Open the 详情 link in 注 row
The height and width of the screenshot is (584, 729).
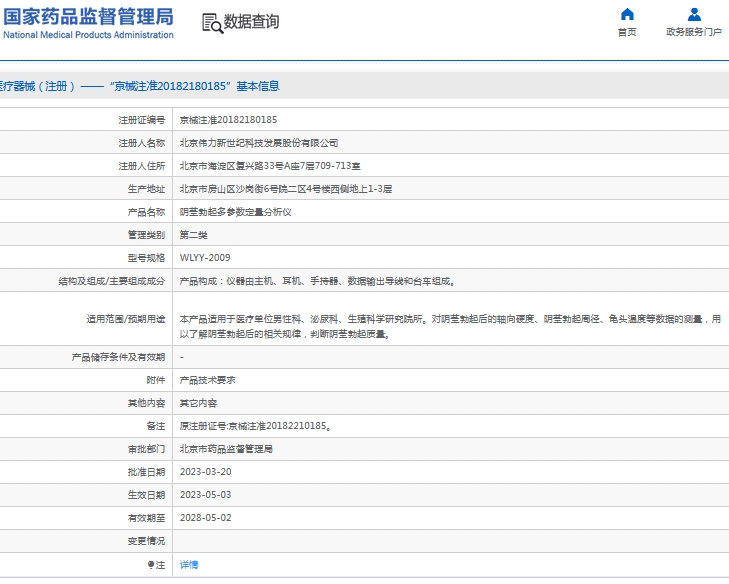point(189,564)
